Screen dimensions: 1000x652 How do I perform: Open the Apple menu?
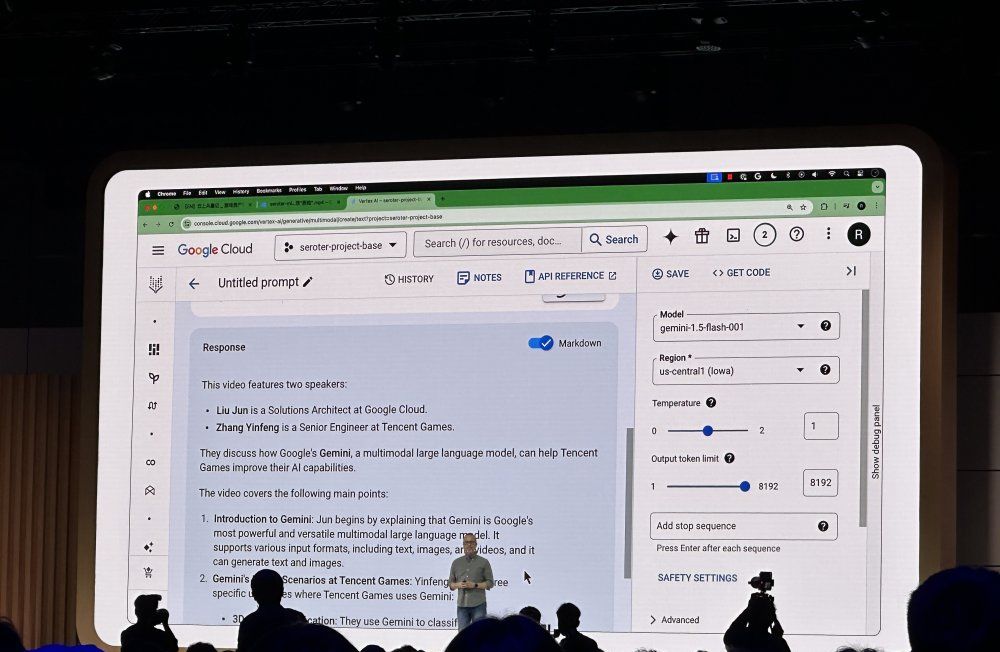click(x=149, y=194)
